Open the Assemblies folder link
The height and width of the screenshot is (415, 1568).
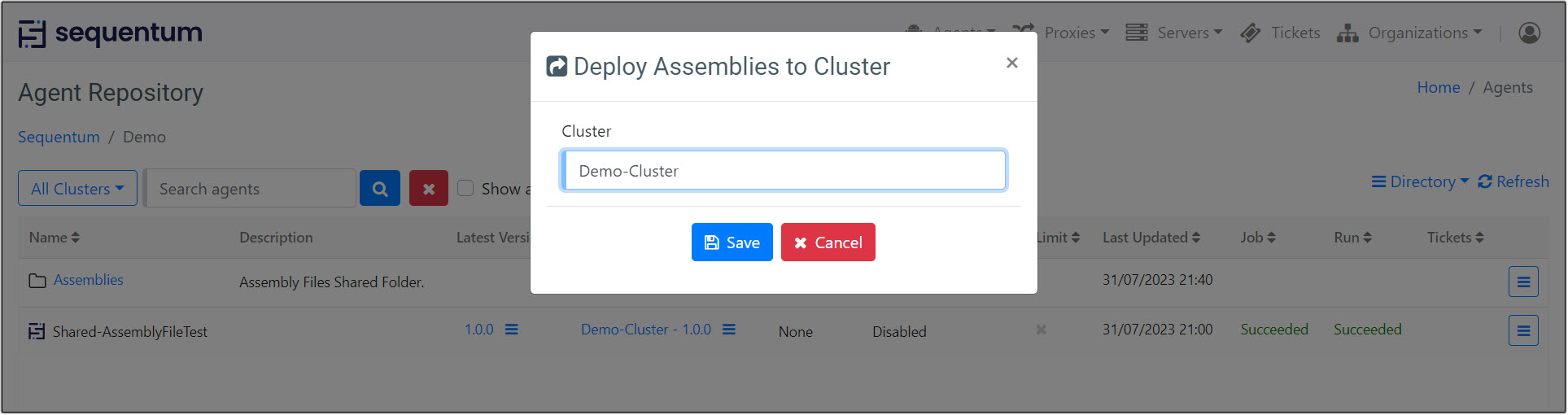point(89,280)
